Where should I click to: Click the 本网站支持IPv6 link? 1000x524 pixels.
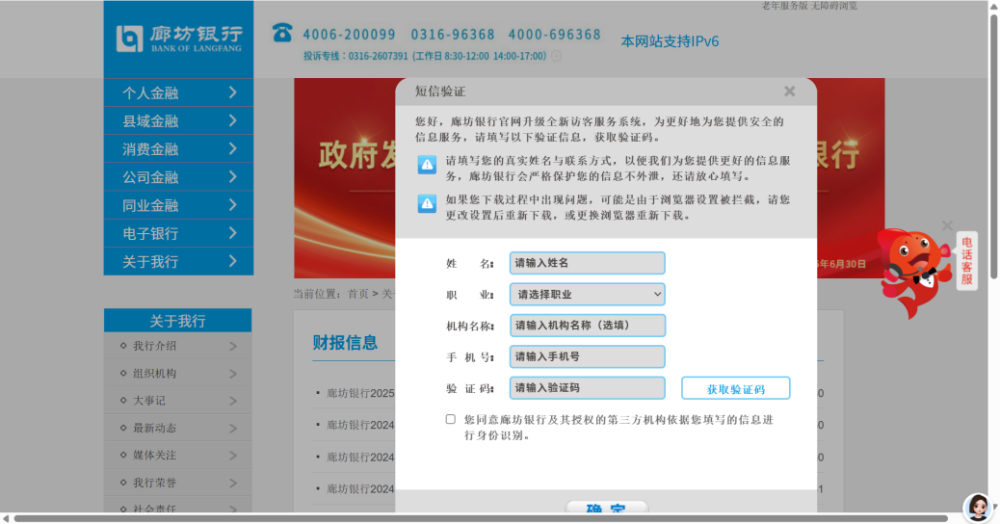(x=670, y=41)
